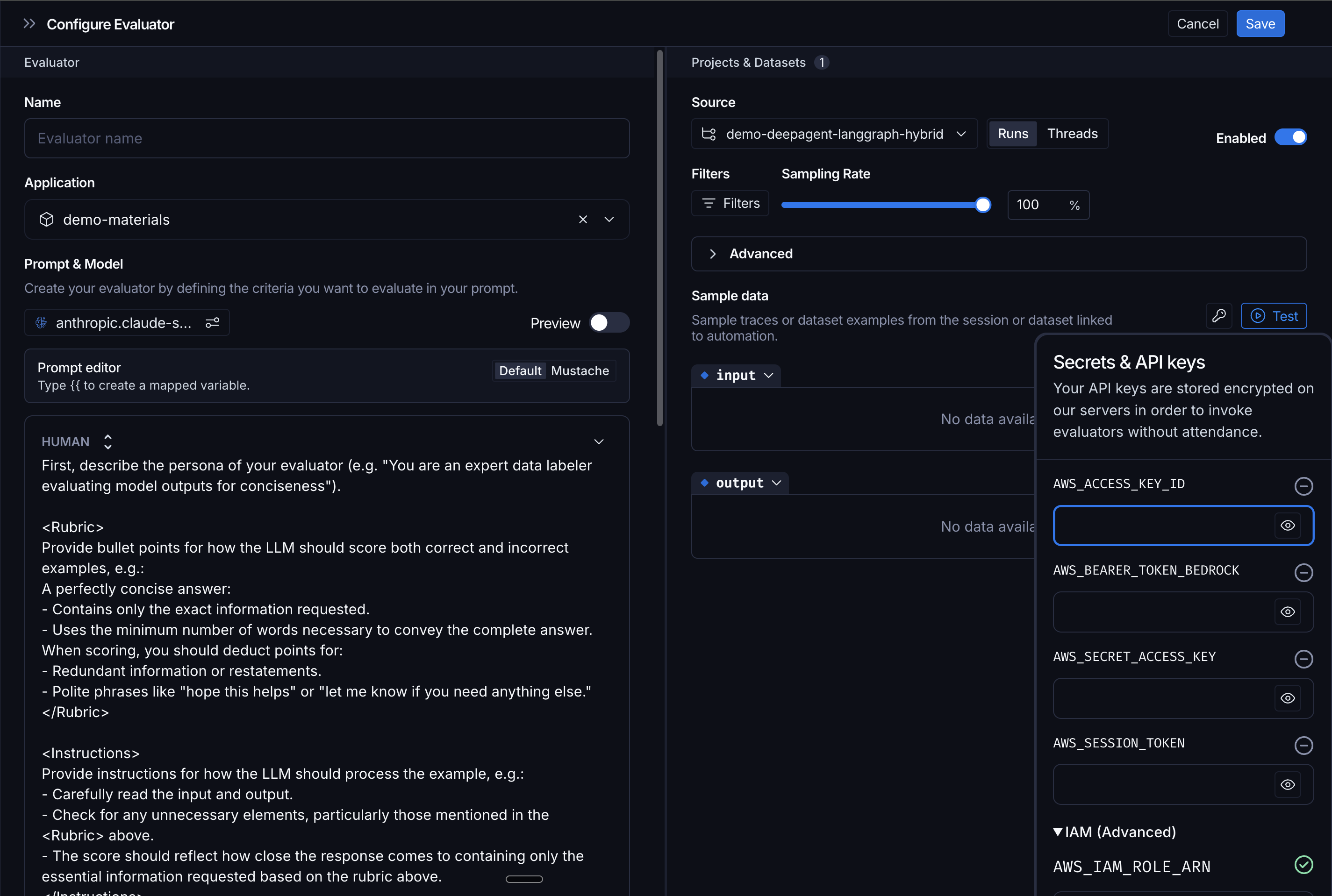Run the evaluator Test button
Screen dimensions: 1332x896
(x=1274, y=315)
